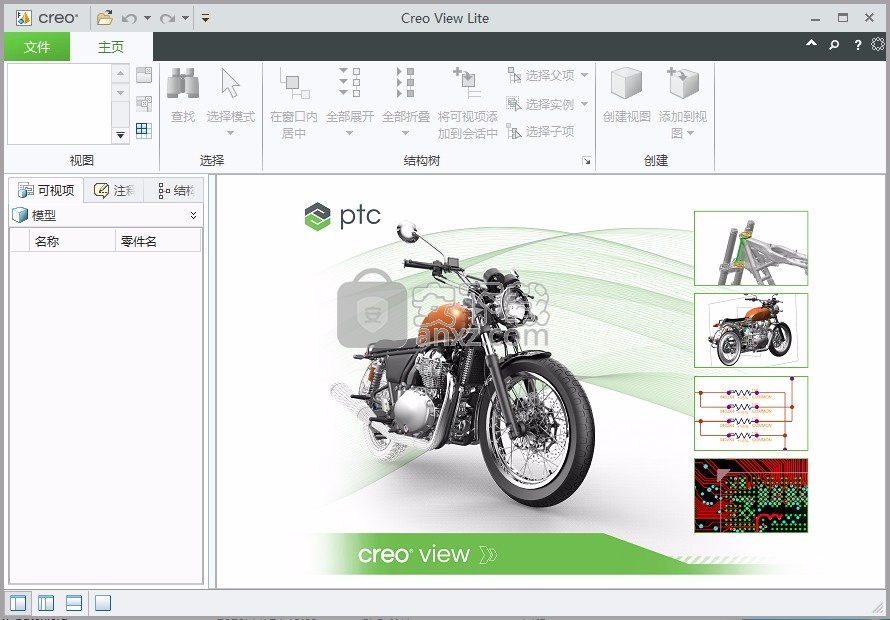Click 将可视项添加到会话中 icon
The width and height of the screenshot is (890, 620).
467,83
